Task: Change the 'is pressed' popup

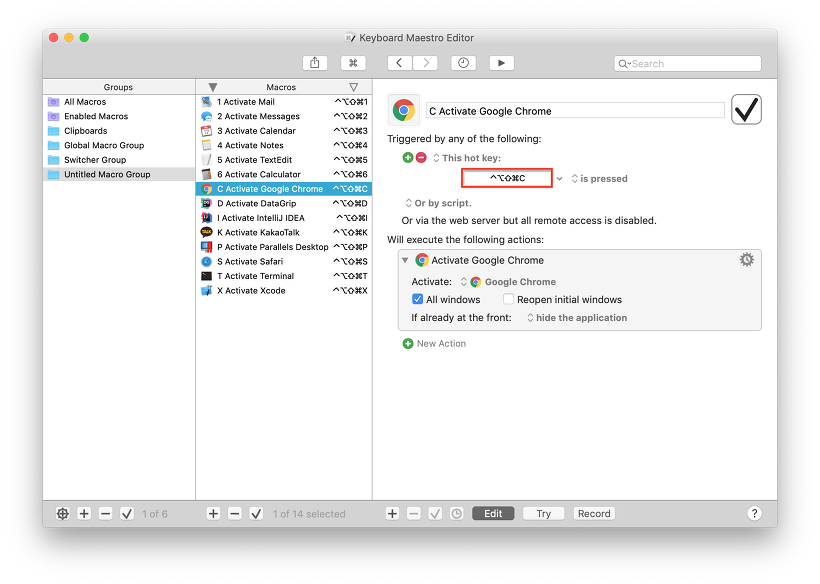Action: (599, 179)
